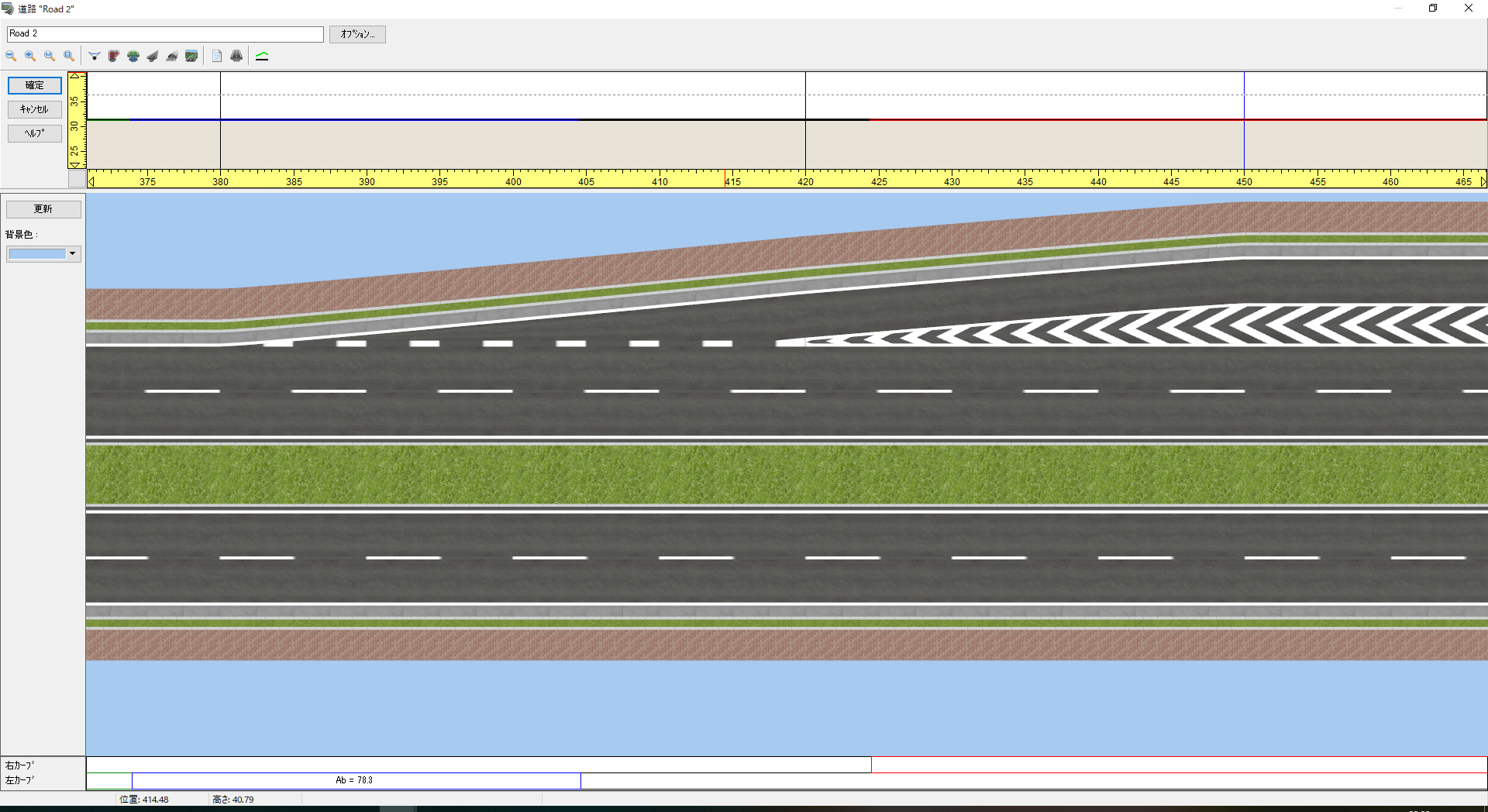This screenshot has height=812, width=1488.
Task: Select the Ab = 78.3 left curve segment
Action: (356, 780)
